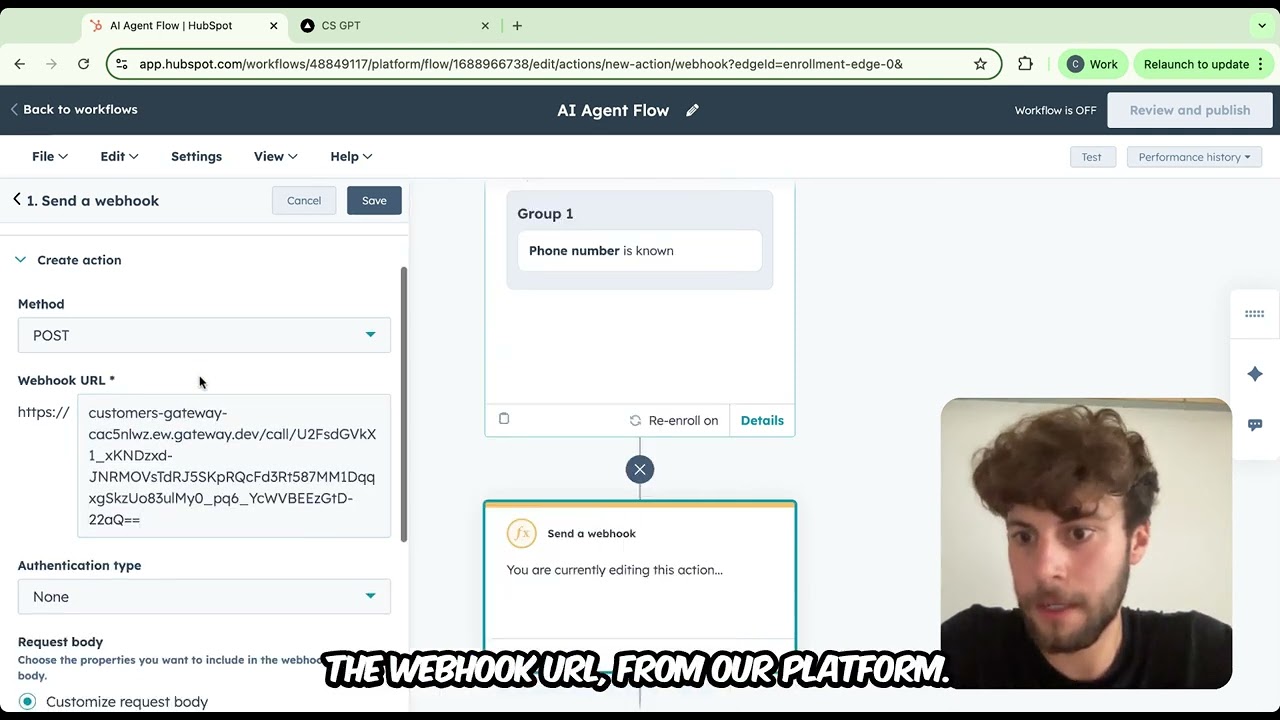Open the tab search dropdown in the tab strip
This screenshot has height=720, width=1280.
[x=1262, y=26]
